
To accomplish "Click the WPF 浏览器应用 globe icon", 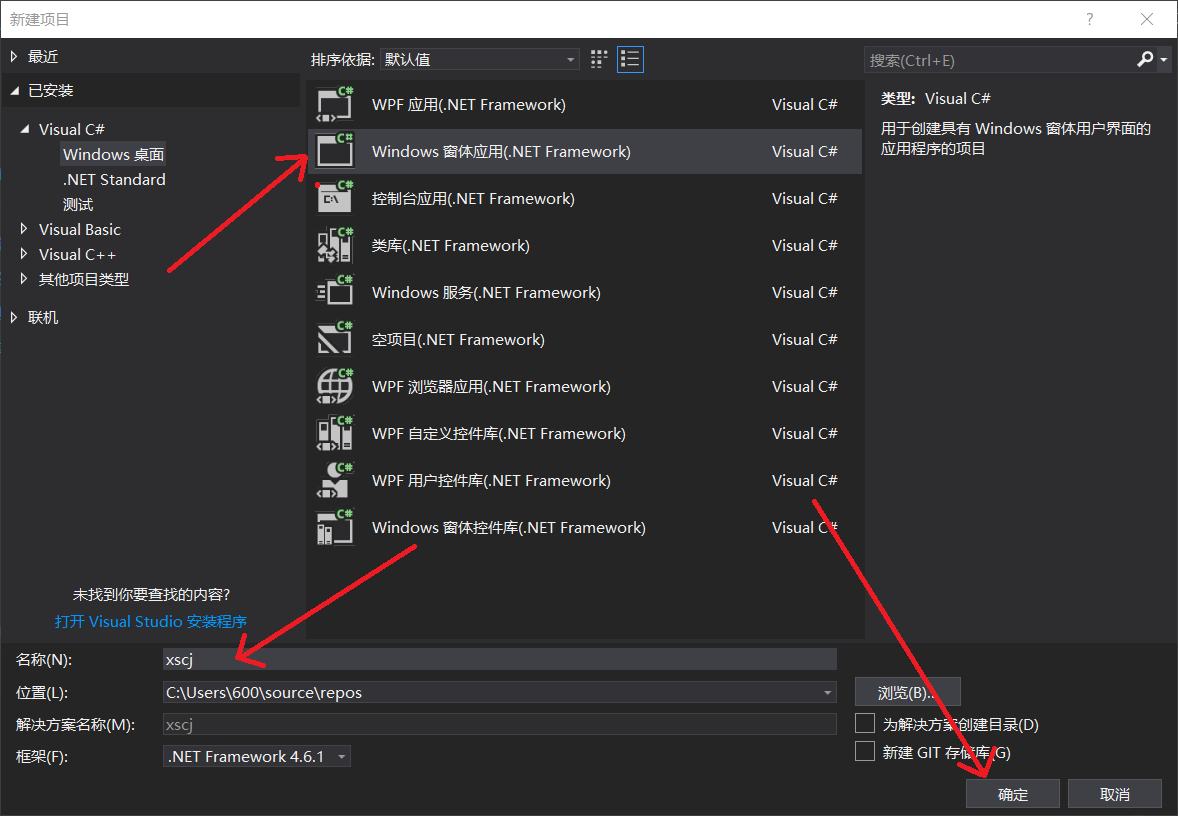I will 335,386.
